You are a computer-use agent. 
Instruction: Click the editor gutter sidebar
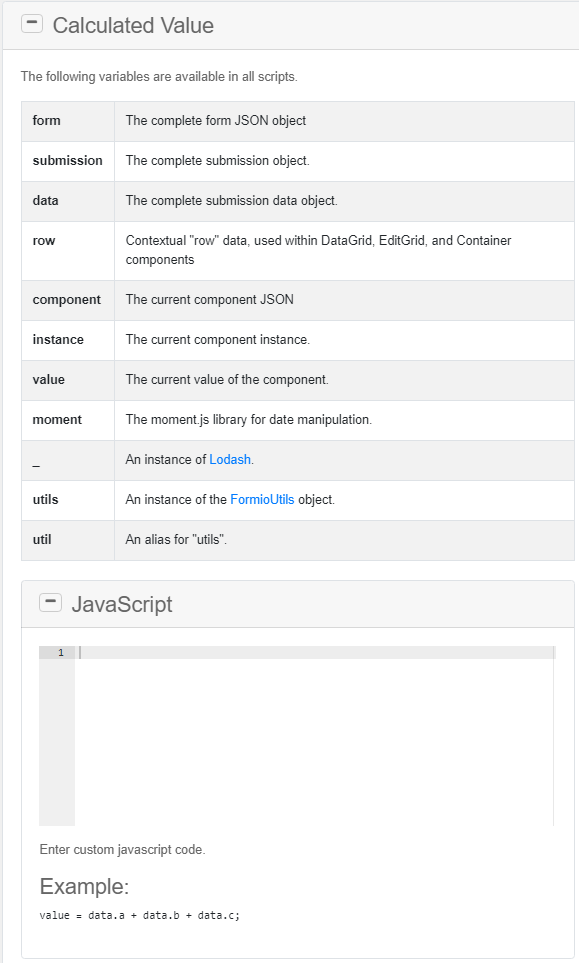[58, 740]
